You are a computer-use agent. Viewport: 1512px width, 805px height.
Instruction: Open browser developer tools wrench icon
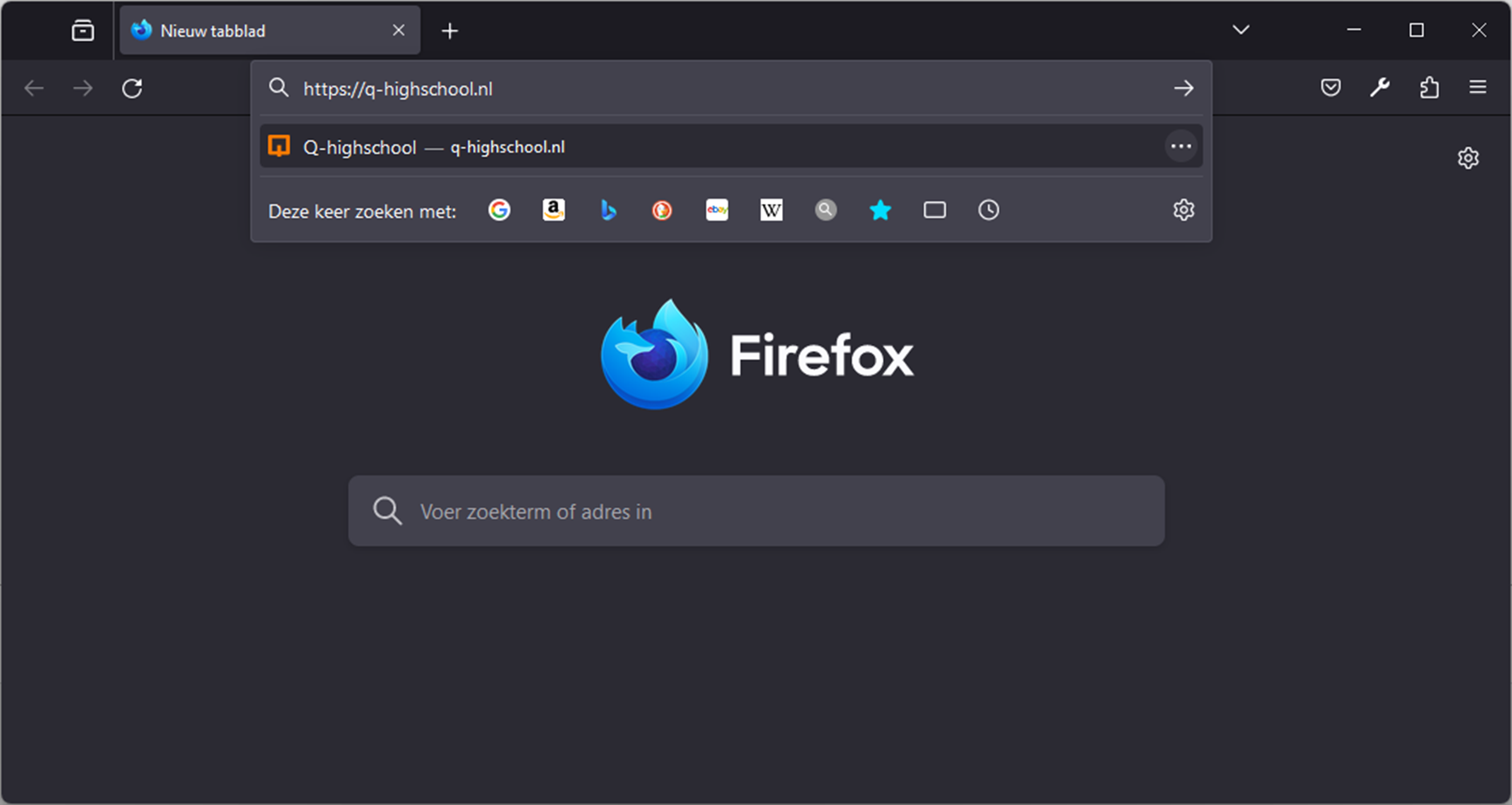1380,87
